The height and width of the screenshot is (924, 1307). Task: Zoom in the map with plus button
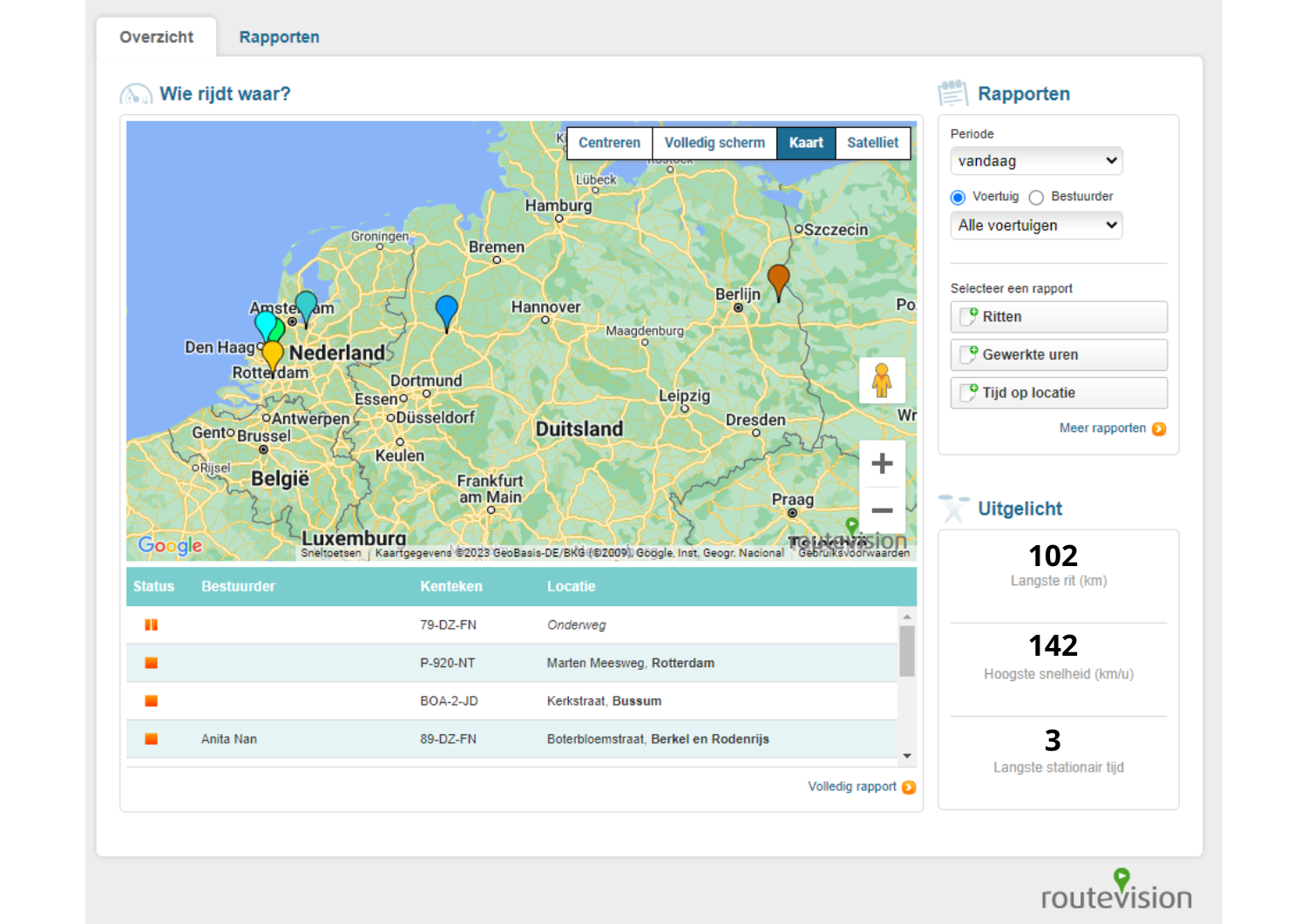point(882,463)
